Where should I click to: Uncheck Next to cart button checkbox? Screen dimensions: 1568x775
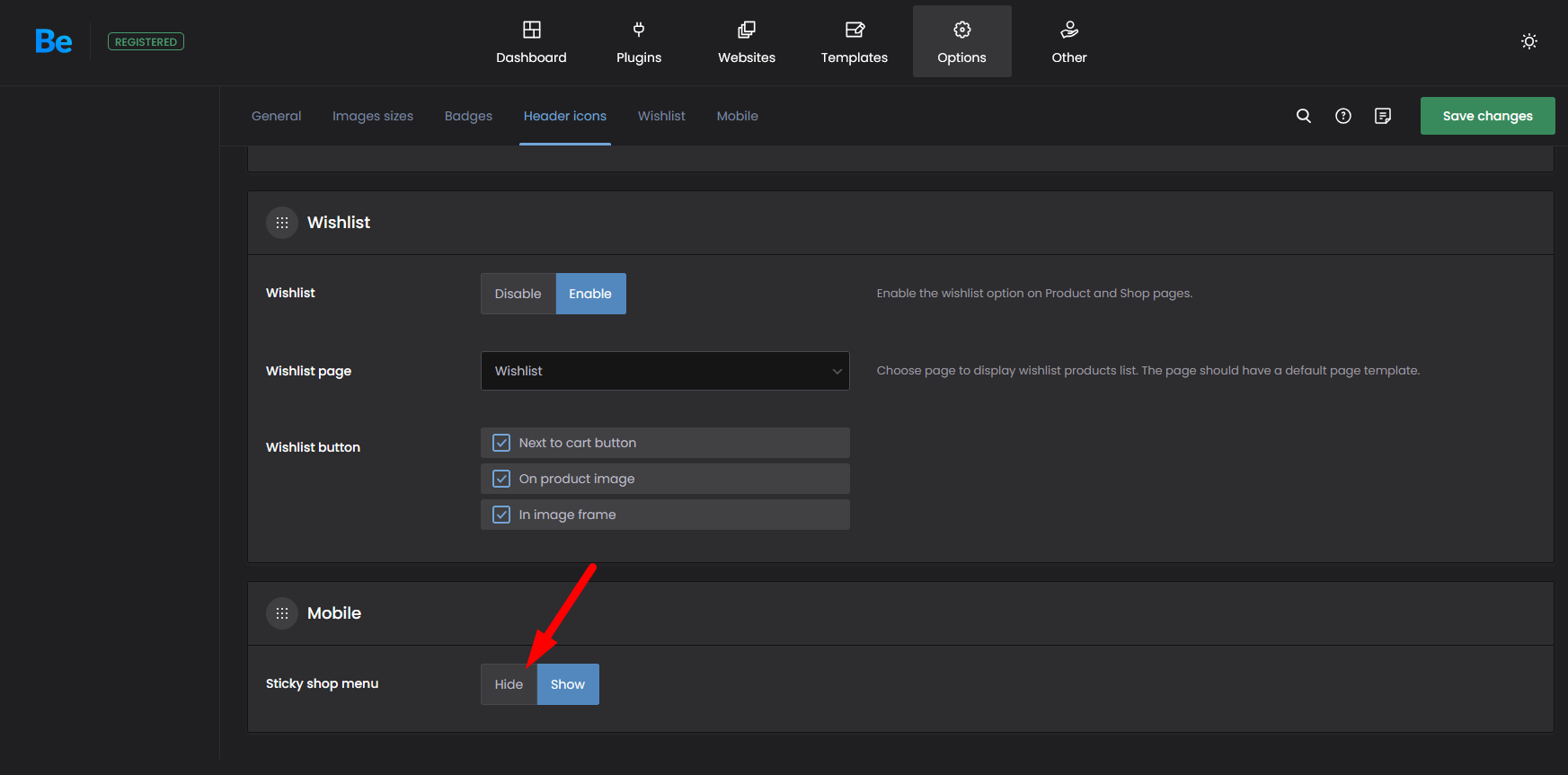pos(501,443)
